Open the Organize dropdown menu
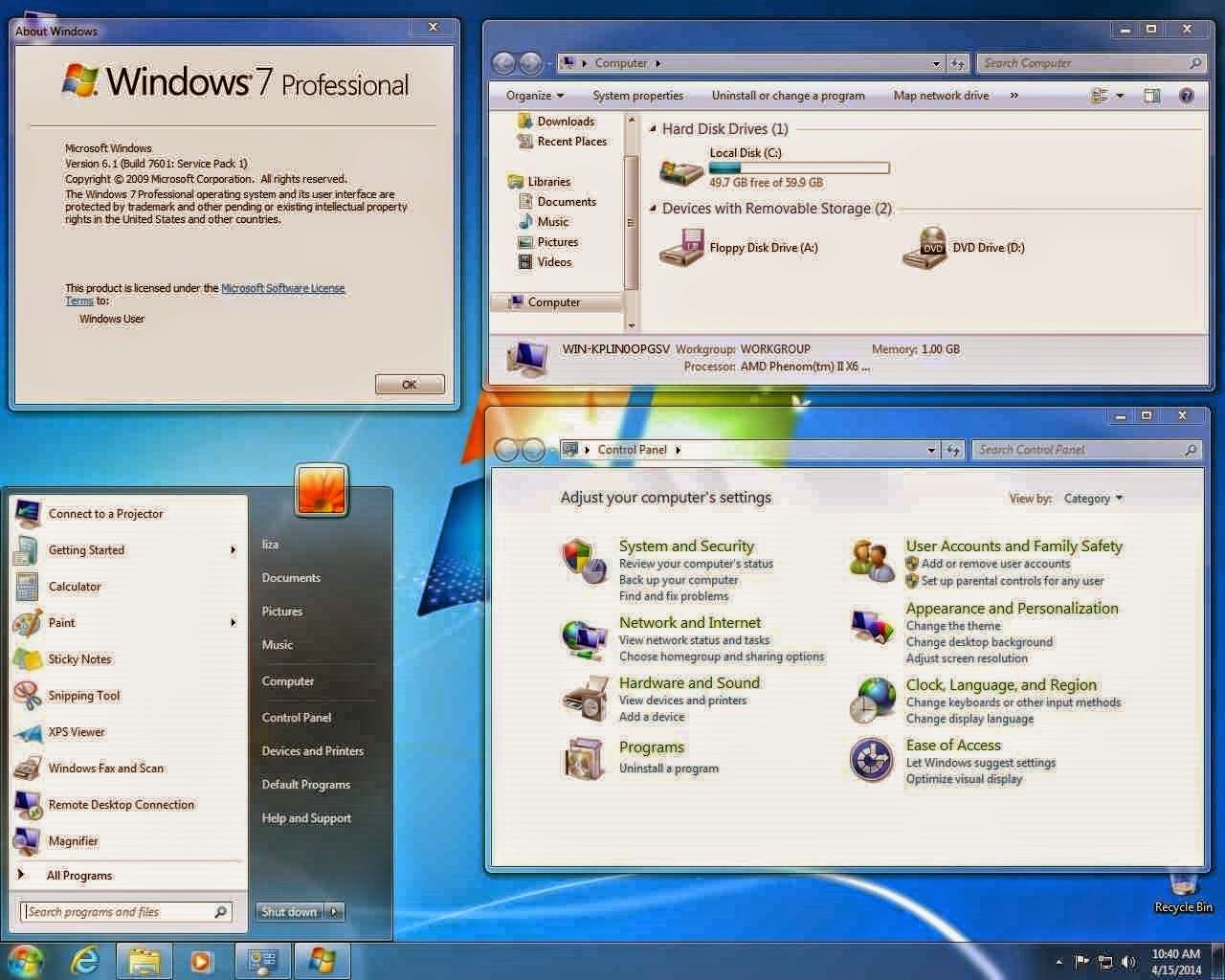 tap(535, 96)
